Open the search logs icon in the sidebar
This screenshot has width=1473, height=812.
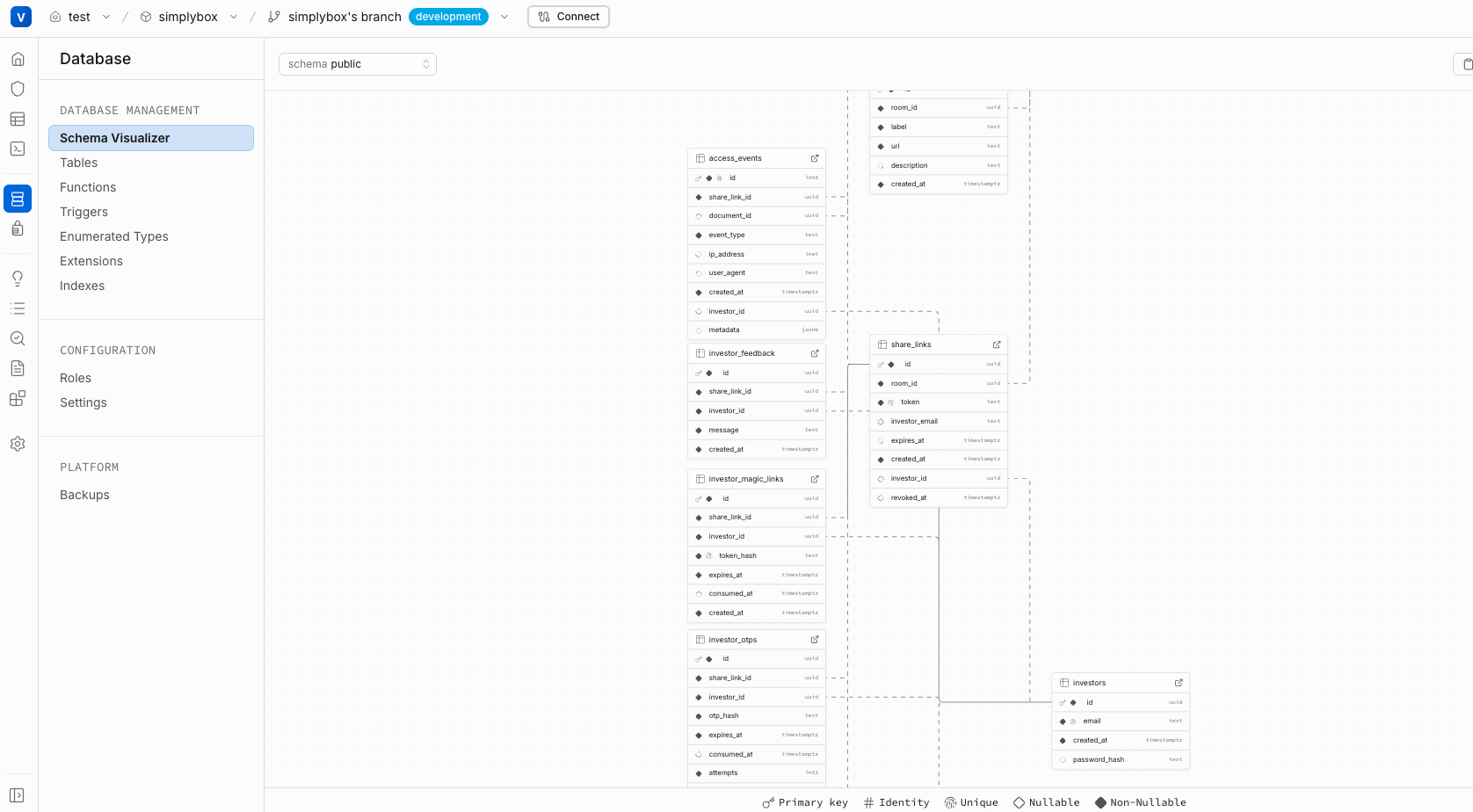[x=18, y=338]
